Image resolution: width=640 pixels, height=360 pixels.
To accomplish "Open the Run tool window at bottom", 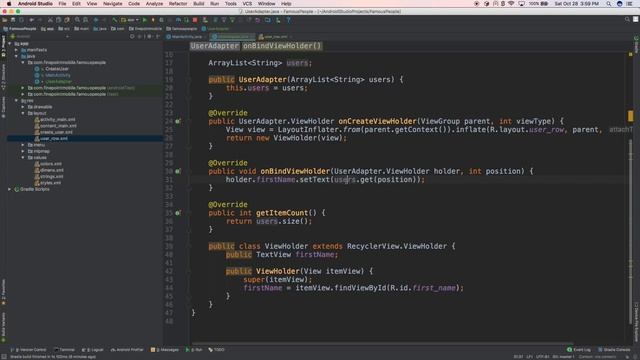I will [x=194, y=350].
